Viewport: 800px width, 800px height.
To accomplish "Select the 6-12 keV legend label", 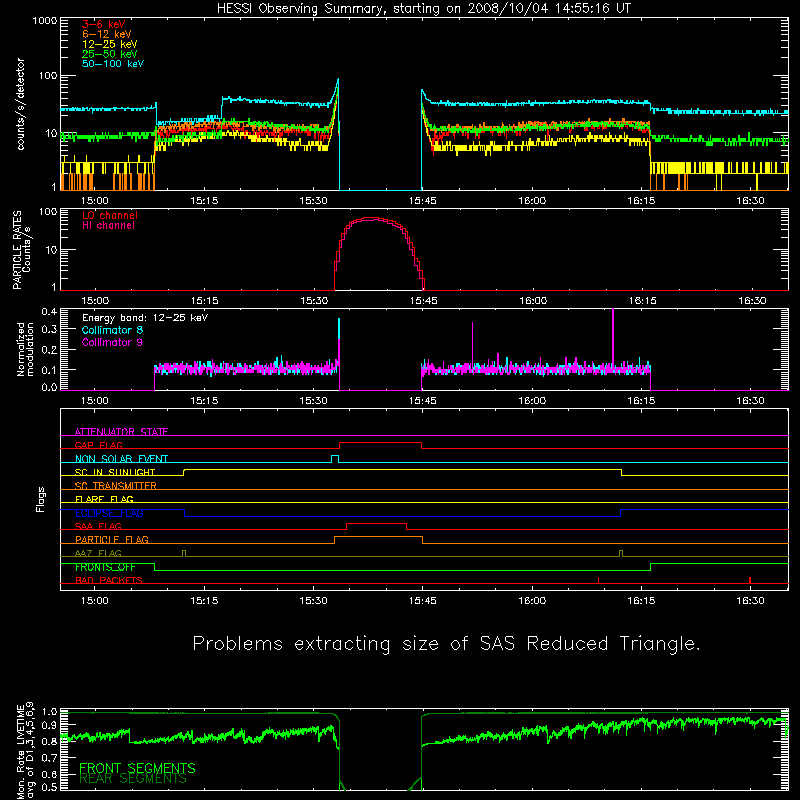I will point(107,34).
